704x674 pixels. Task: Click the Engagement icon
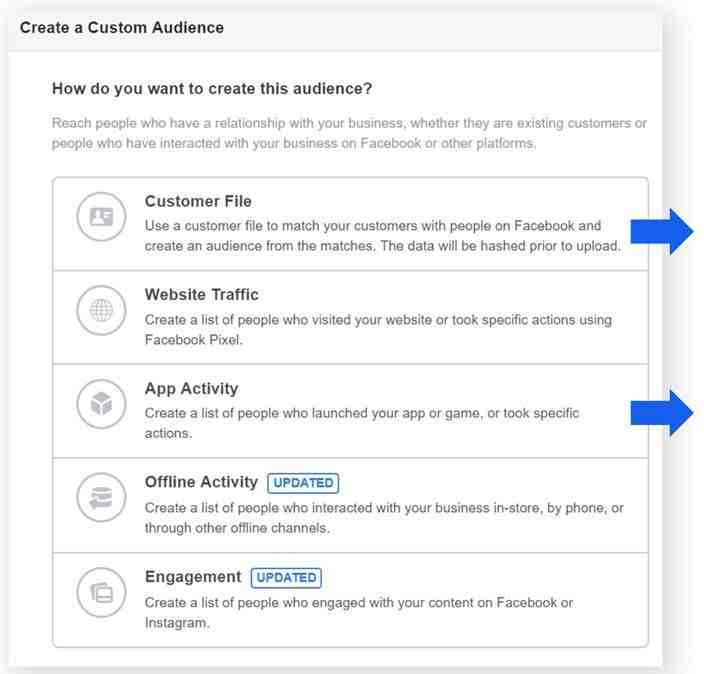coord(101,593)
